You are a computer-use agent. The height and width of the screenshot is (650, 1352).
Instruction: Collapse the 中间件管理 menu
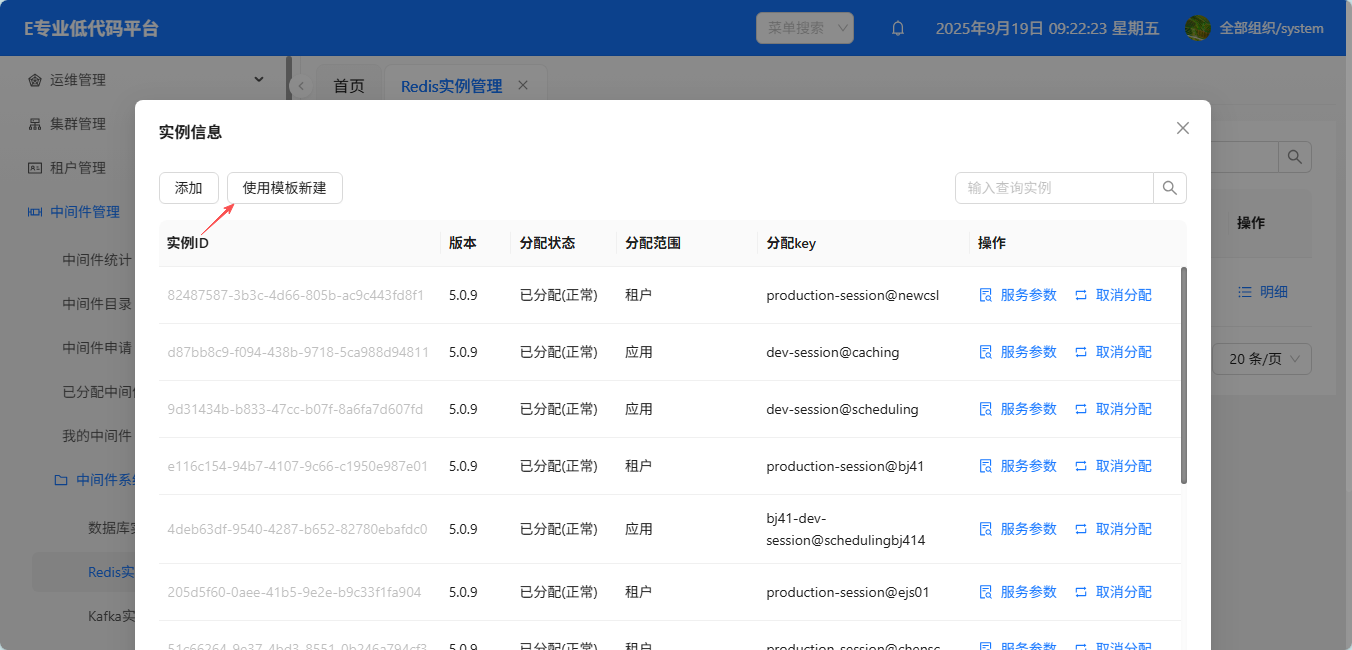[x=85, y=212]
